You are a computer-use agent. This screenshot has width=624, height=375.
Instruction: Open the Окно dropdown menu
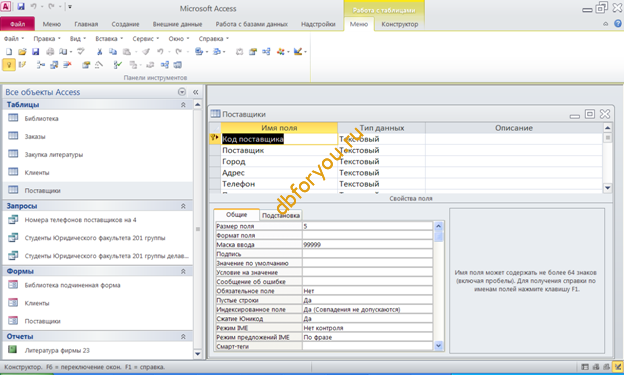click(179, 39)
